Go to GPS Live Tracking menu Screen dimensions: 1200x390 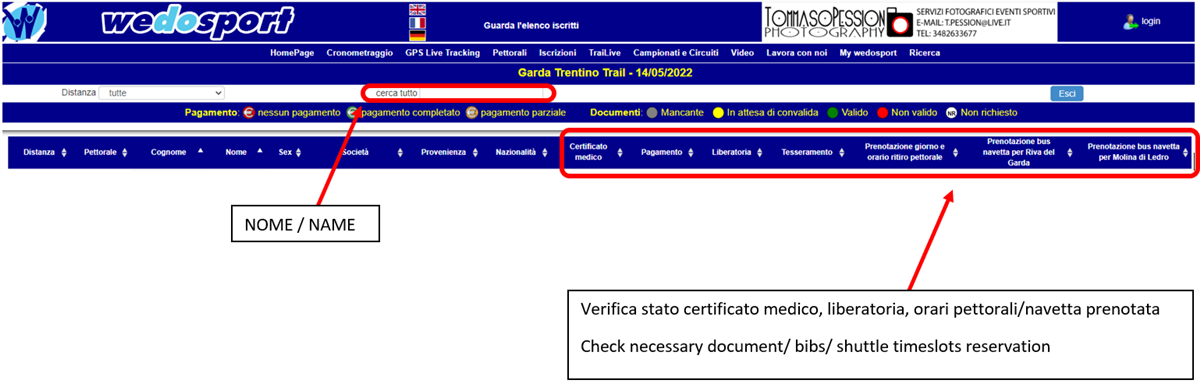tap(442, 52)
